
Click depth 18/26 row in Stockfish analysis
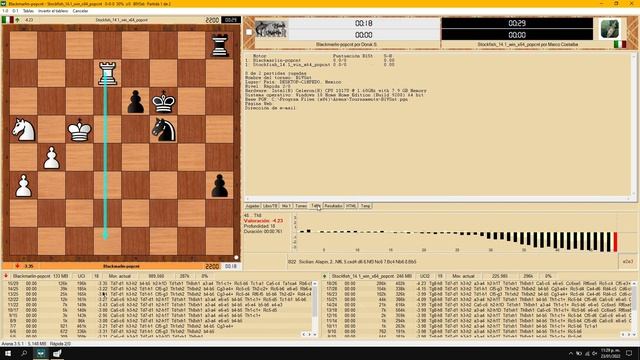[x=478, y=283]
